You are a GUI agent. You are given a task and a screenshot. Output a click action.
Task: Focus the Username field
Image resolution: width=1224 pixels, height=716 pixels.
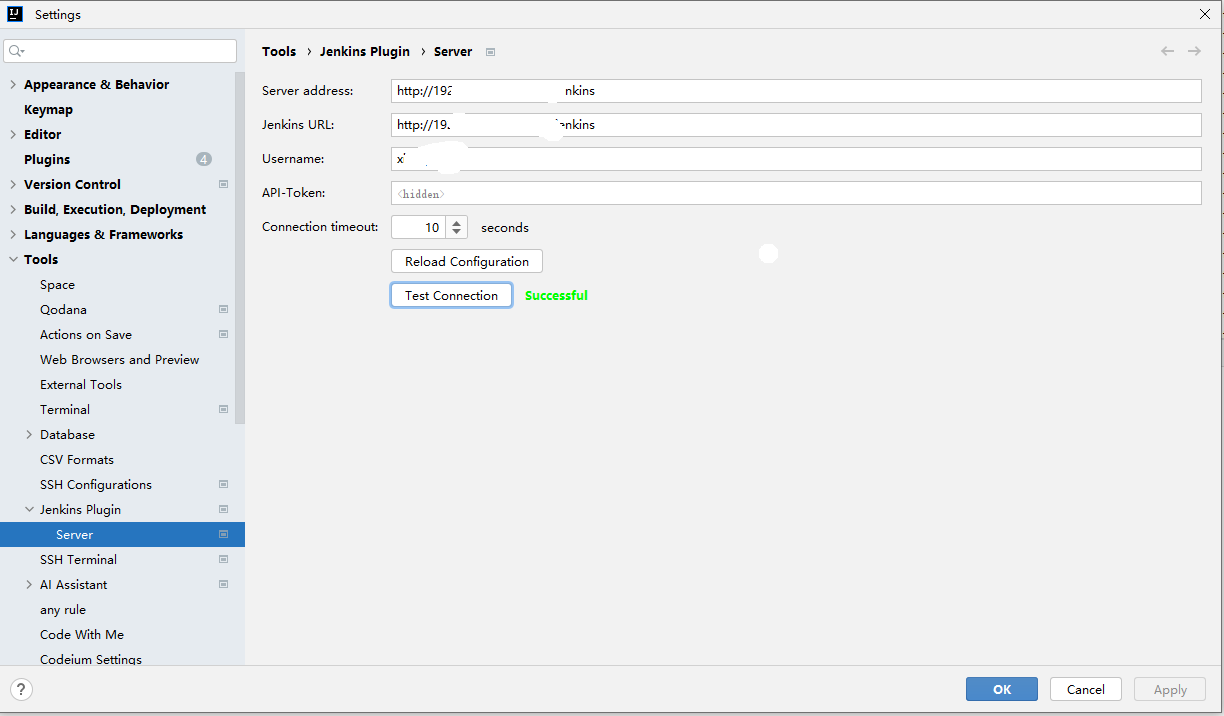796,159
